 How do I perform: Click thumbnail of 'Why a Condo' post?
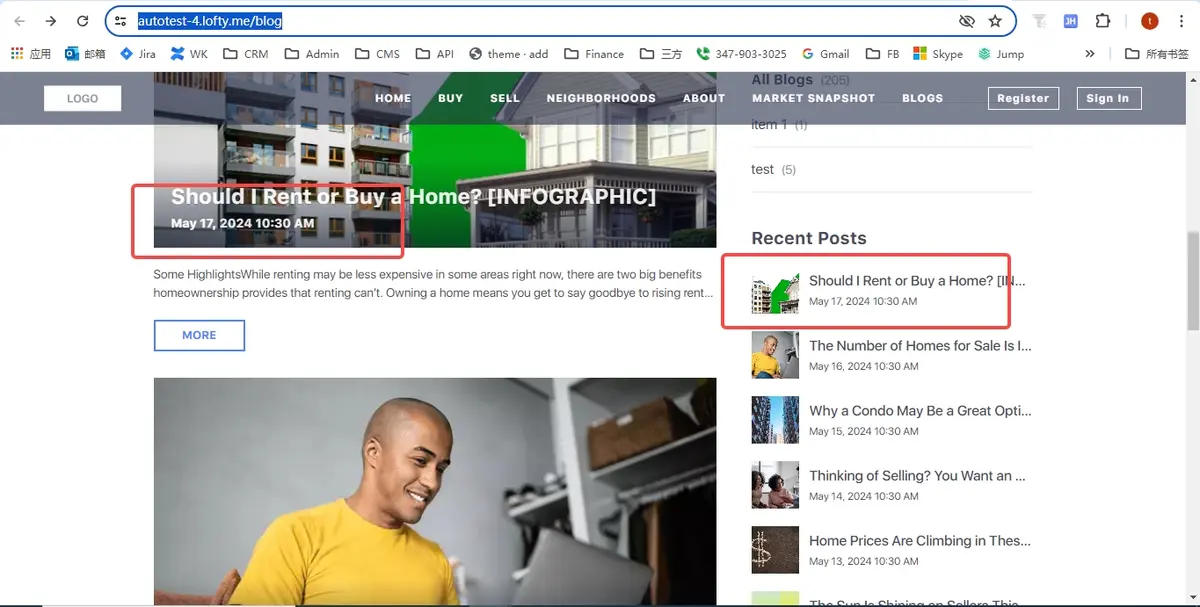point(775,420)
